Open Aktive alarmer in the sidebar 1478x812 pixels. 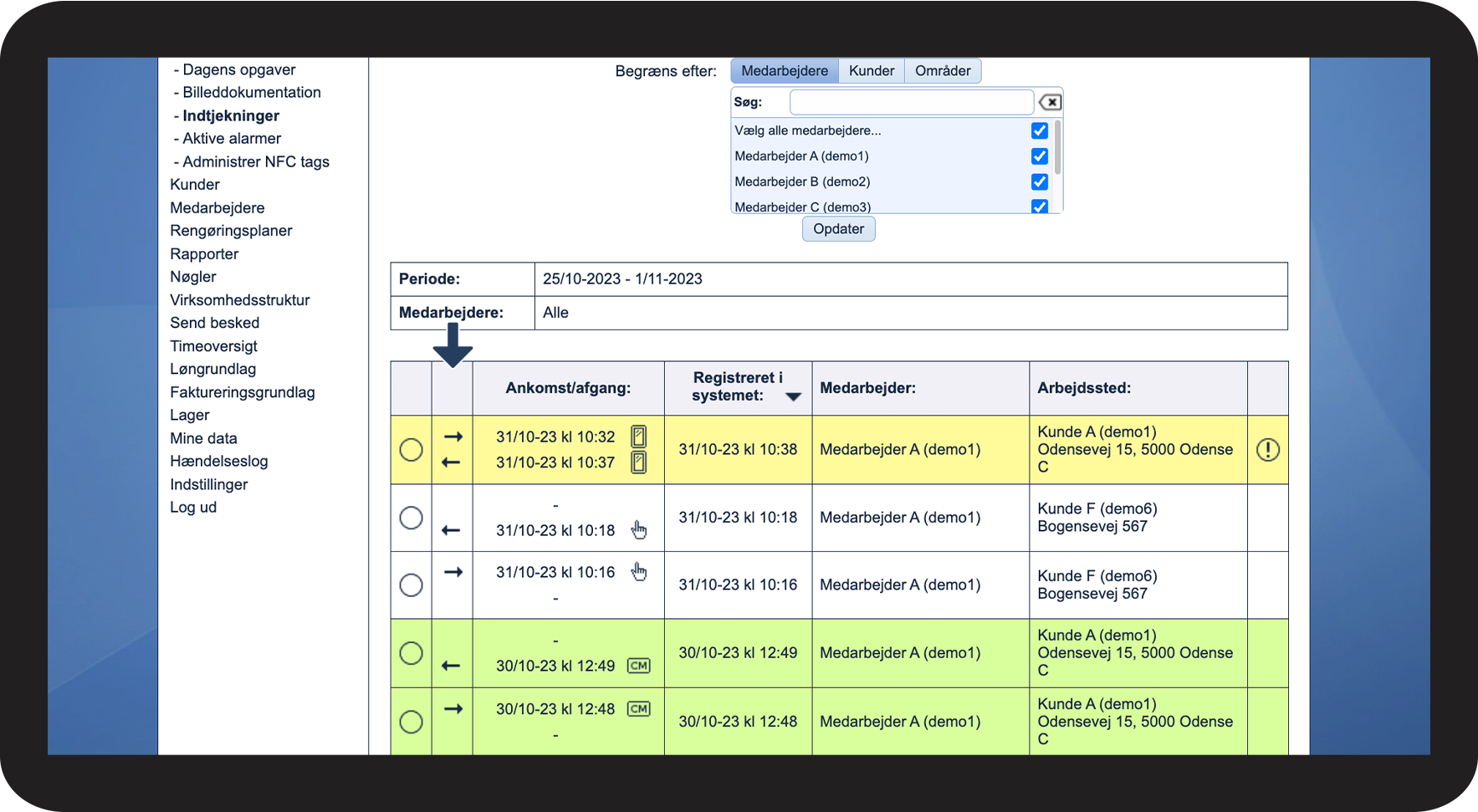coord(232,139)
